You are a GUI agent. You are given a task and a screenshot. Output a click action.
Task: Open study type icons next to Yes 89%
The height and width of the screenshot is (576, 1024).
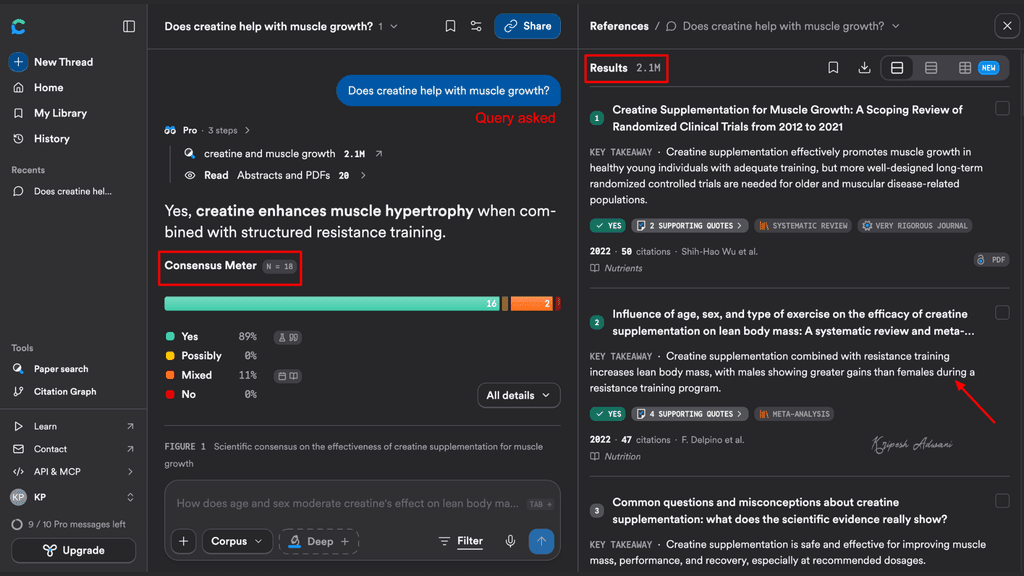pyautogui.click(x=287, y=338)
